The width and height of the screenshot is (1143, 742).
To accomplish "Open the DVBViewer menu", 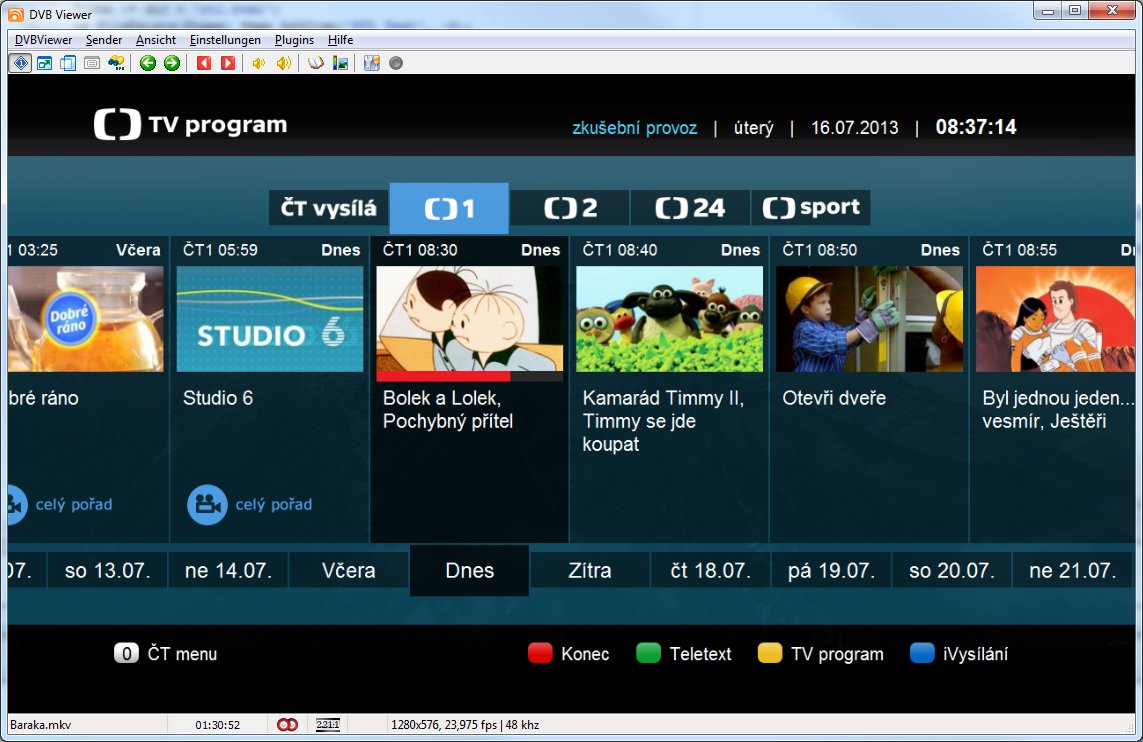I will click(43, 40).
